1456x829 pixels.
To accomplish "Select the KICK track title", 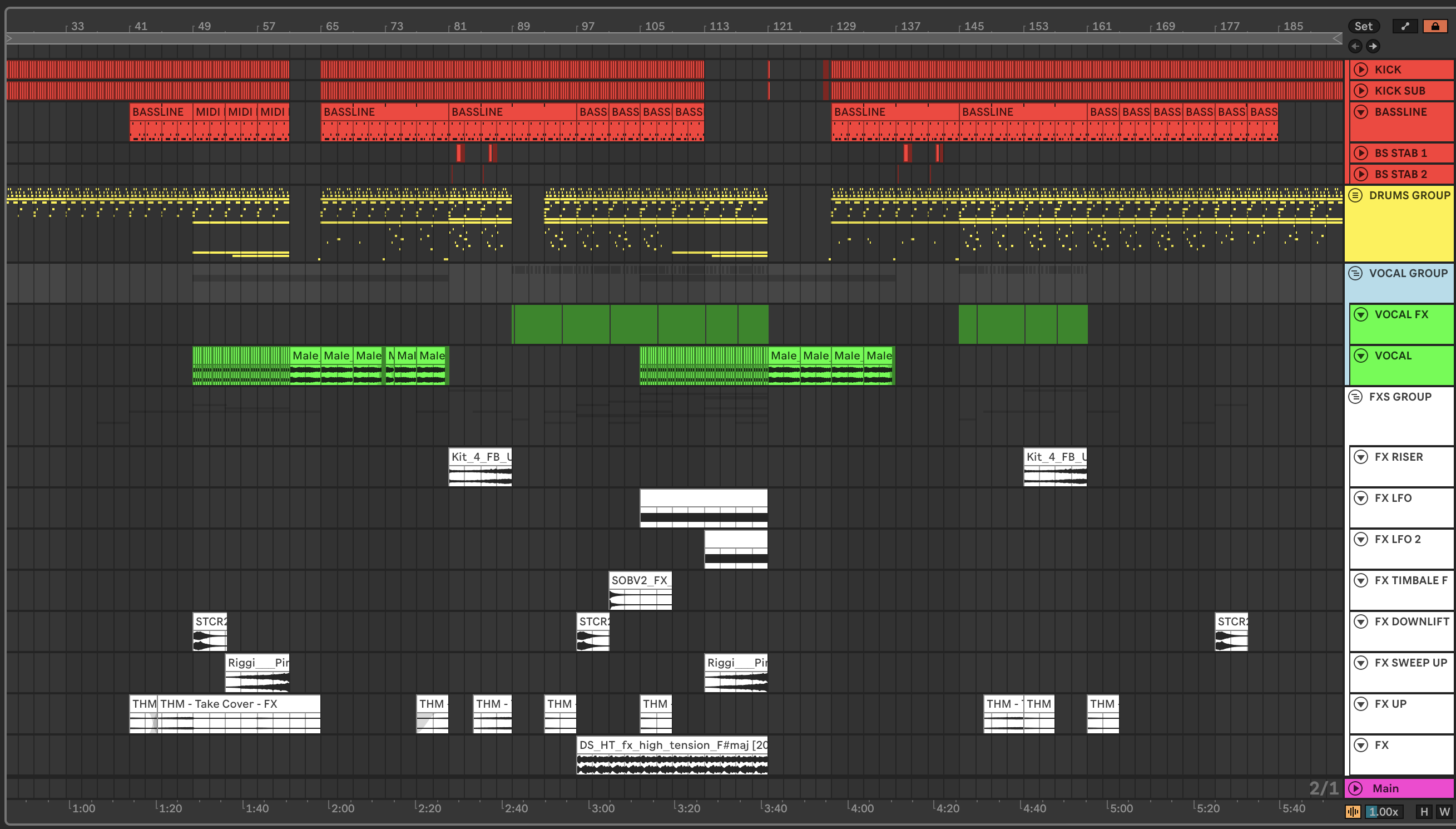I will point(1388,70).
